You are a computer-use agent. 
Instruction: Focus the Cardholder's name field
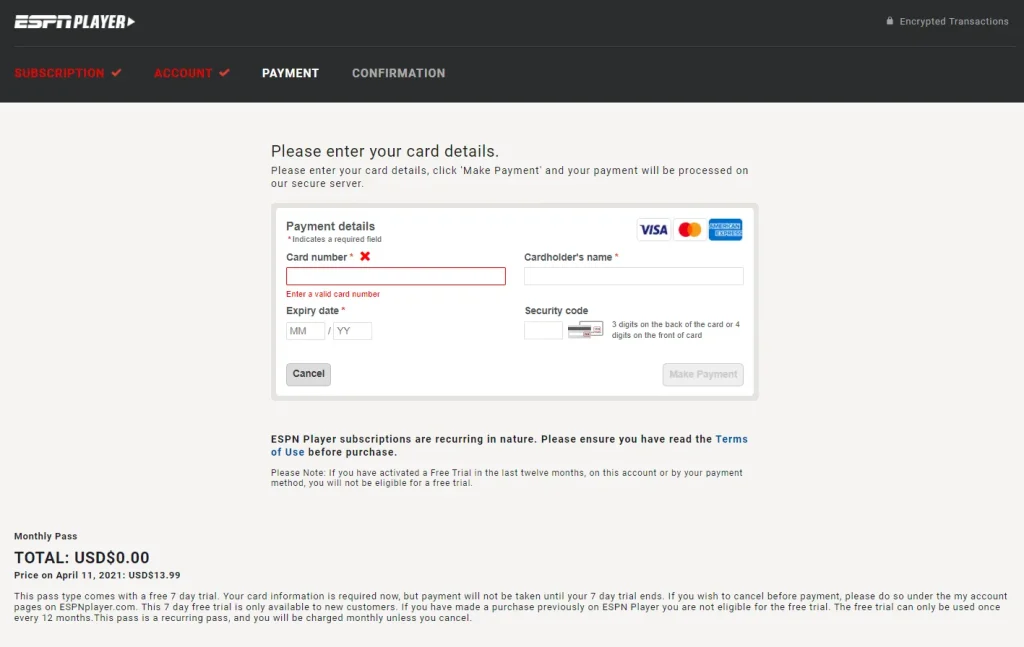(633, 276)
